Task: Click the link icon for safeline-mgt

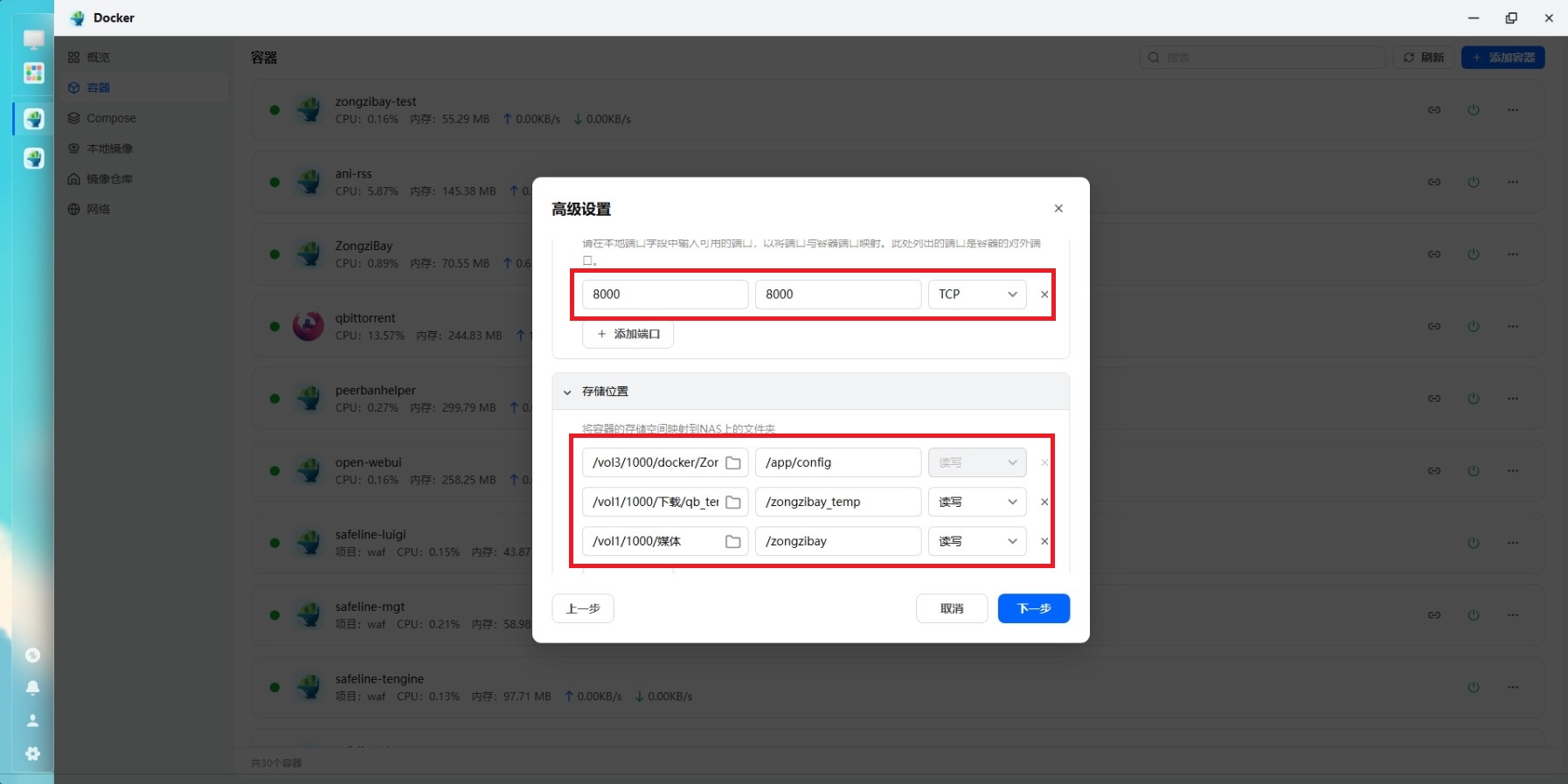Action: 1434,615
